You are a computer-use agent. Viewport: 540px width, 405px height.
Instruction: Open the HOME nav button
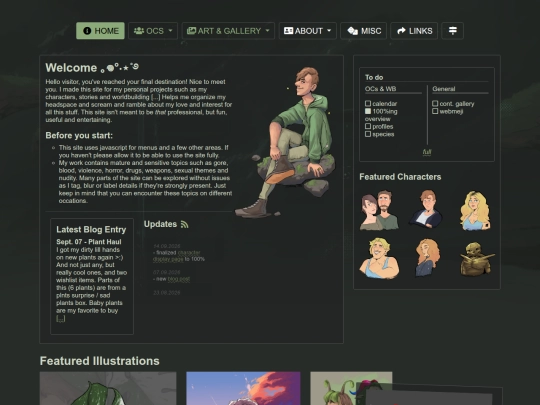coord(100,31)
